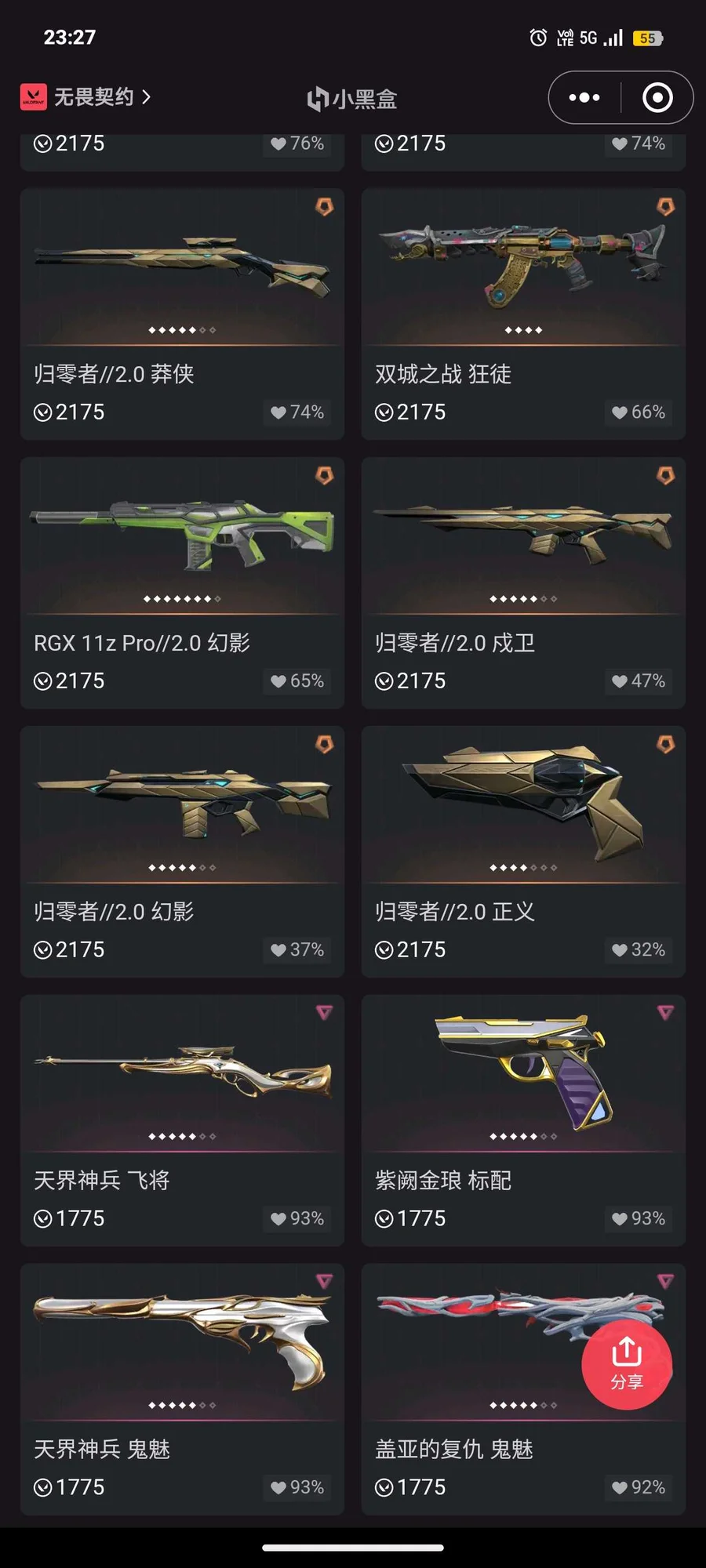Tap orange tier badge on RGX 11z Pro card
This screenshot has height=1568, width=706.
[324, 475]
